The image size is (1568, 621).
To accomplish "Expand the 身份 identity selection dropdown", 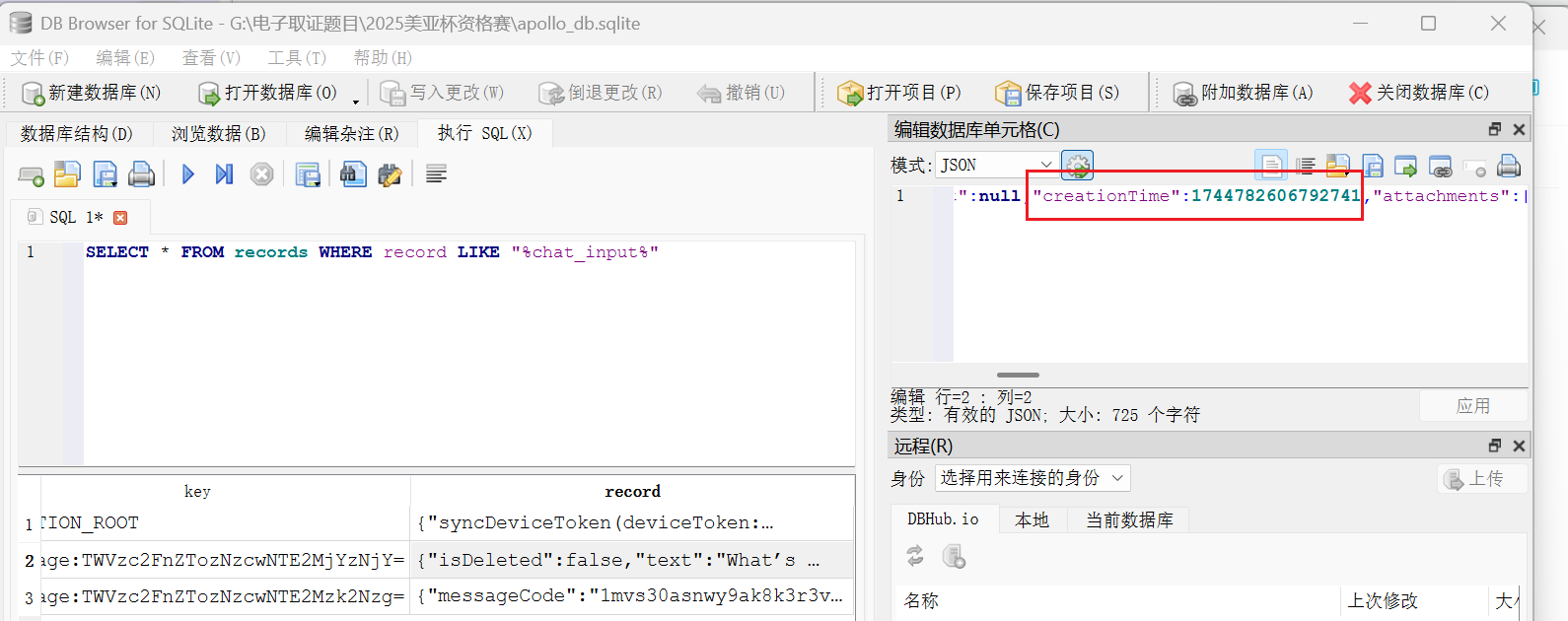I will coord(1032,478).
